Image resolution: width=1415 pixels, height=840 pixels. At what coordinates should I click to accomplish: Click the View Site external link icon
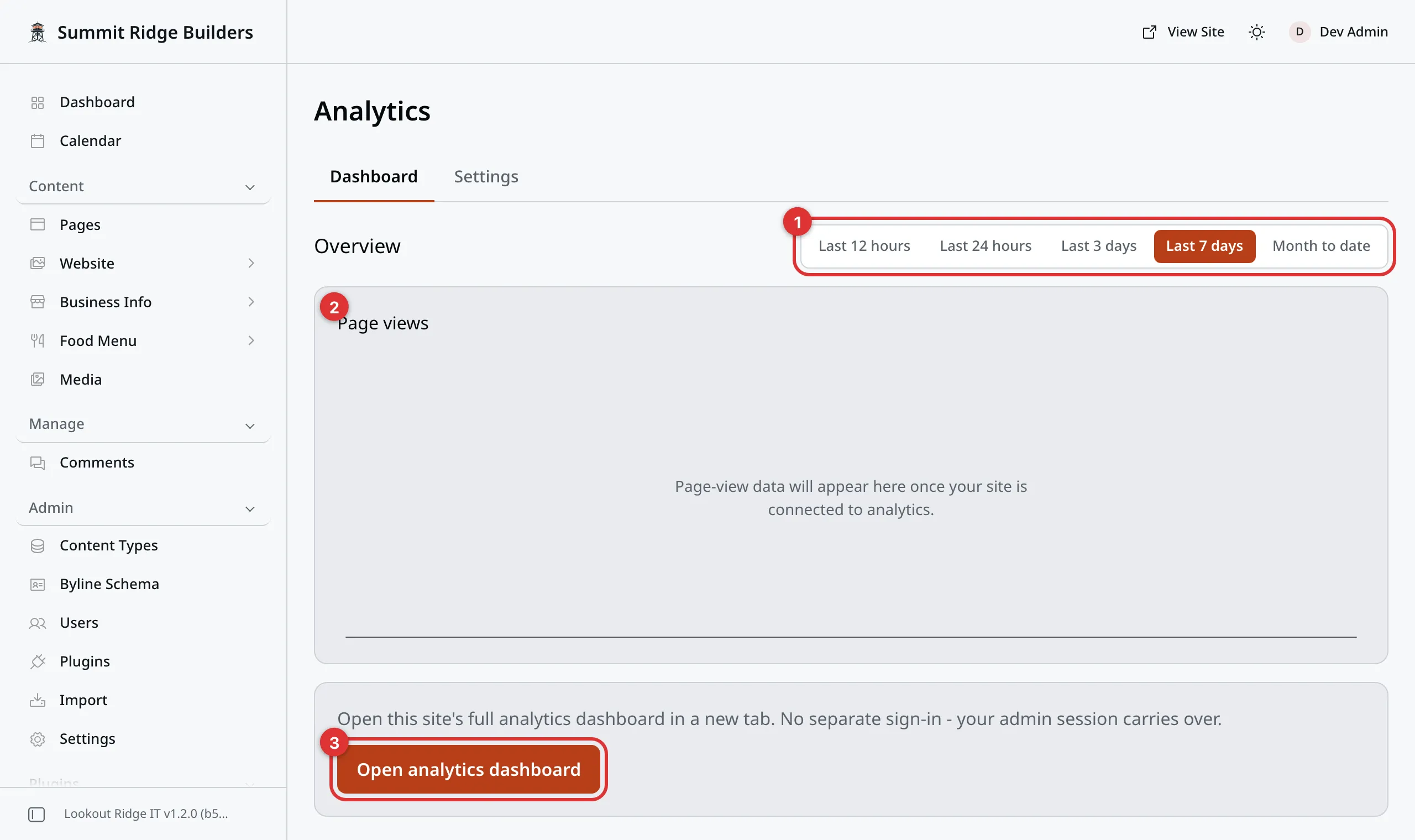pyautogui.click(x=1149, y=32)
